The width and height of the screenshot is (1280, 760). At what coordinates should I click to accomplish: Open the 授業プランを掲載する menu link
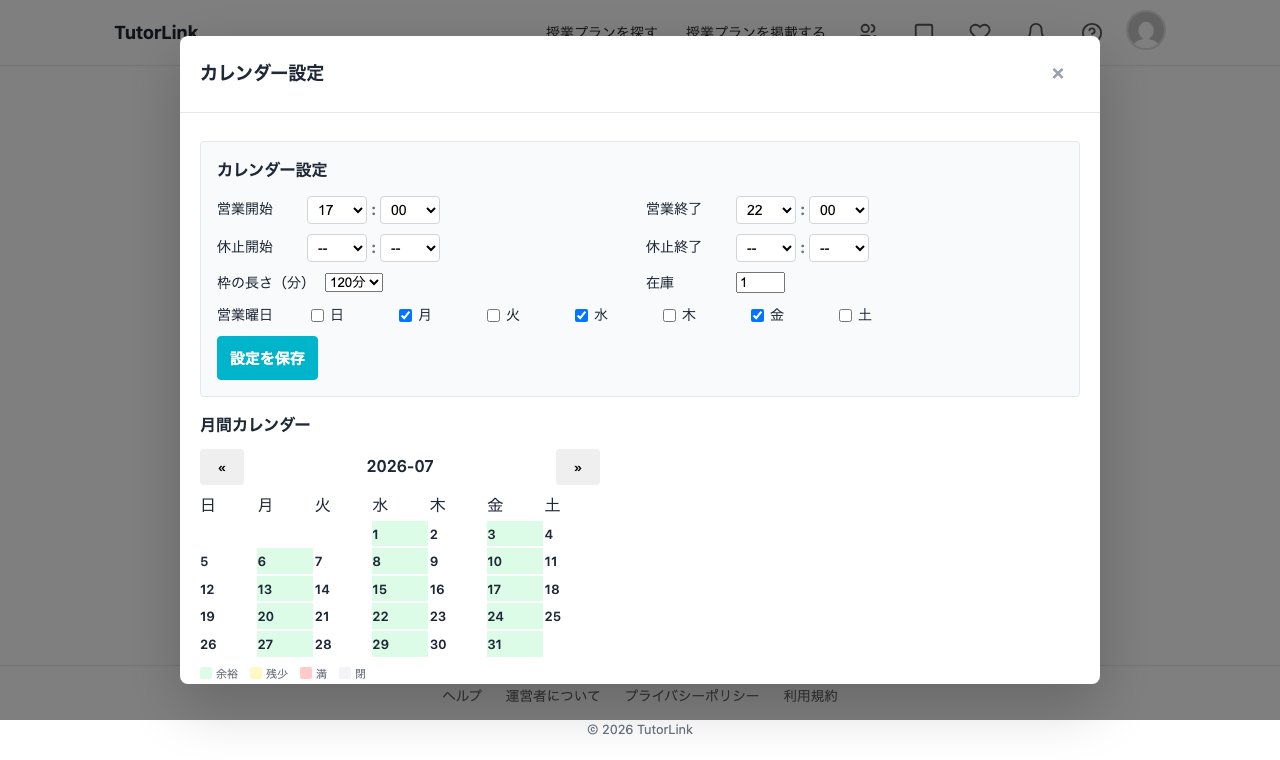point(756,32)
